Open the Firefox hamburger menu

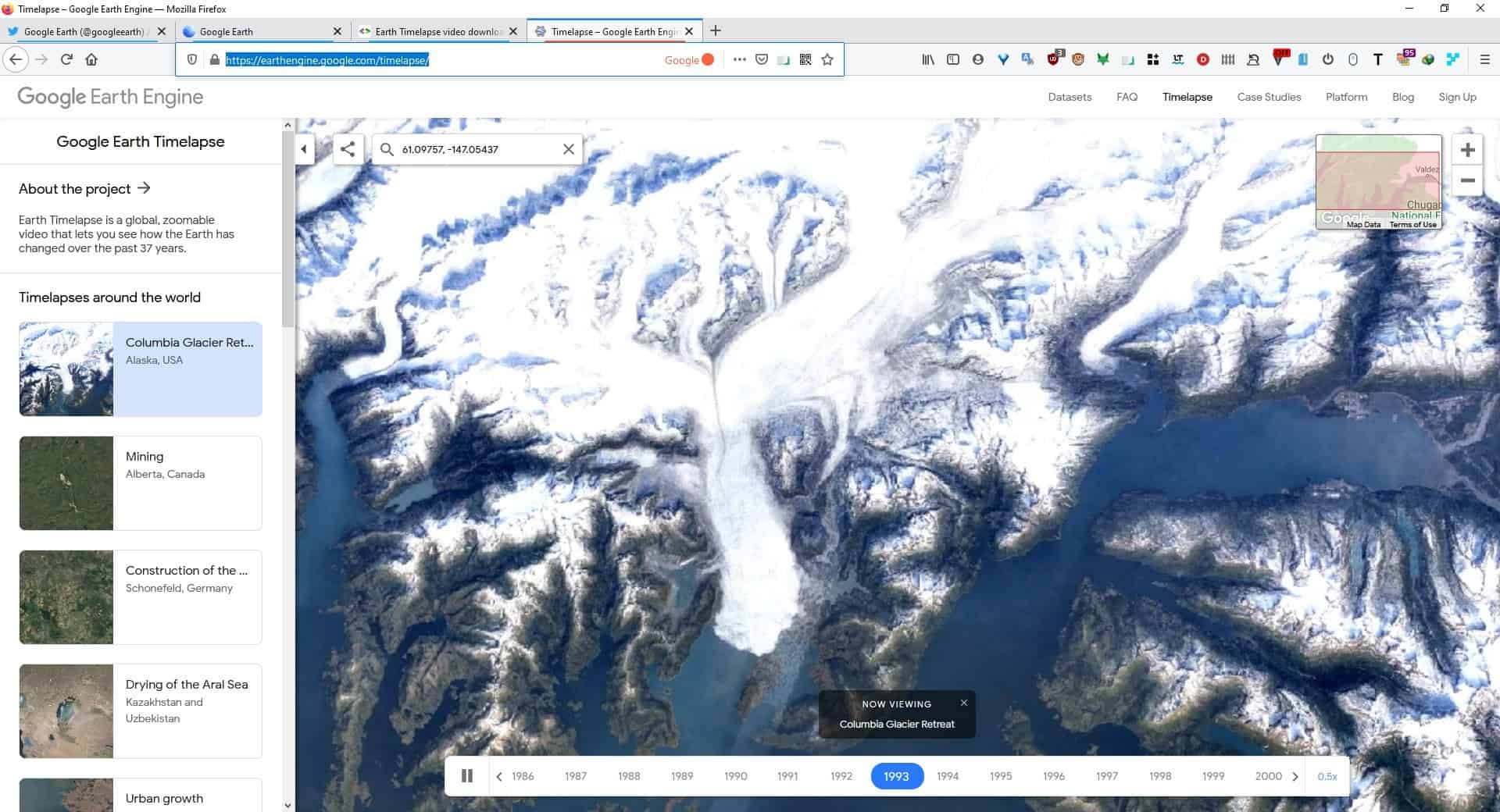click(x=1483, y=59)
